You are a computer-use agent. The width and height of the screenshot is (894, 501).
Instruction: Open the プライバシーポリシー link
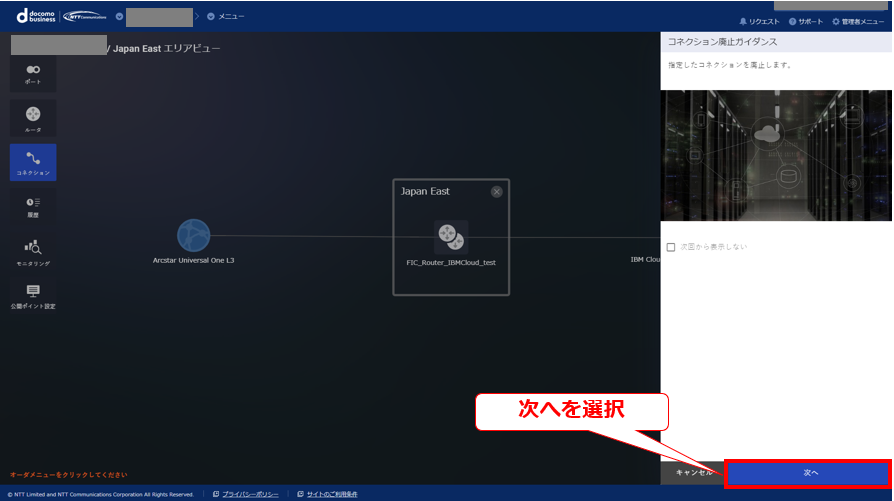click(x=250, y=494)
